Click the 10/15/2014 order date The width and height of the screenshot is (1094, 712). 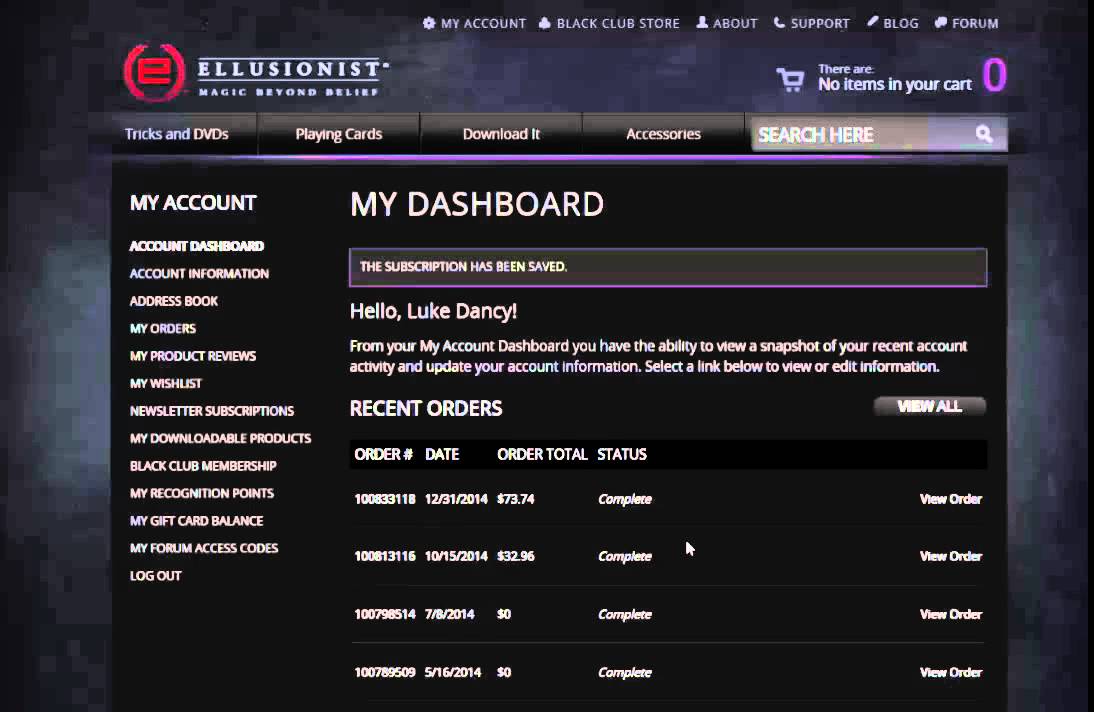[x=456, y=556]
